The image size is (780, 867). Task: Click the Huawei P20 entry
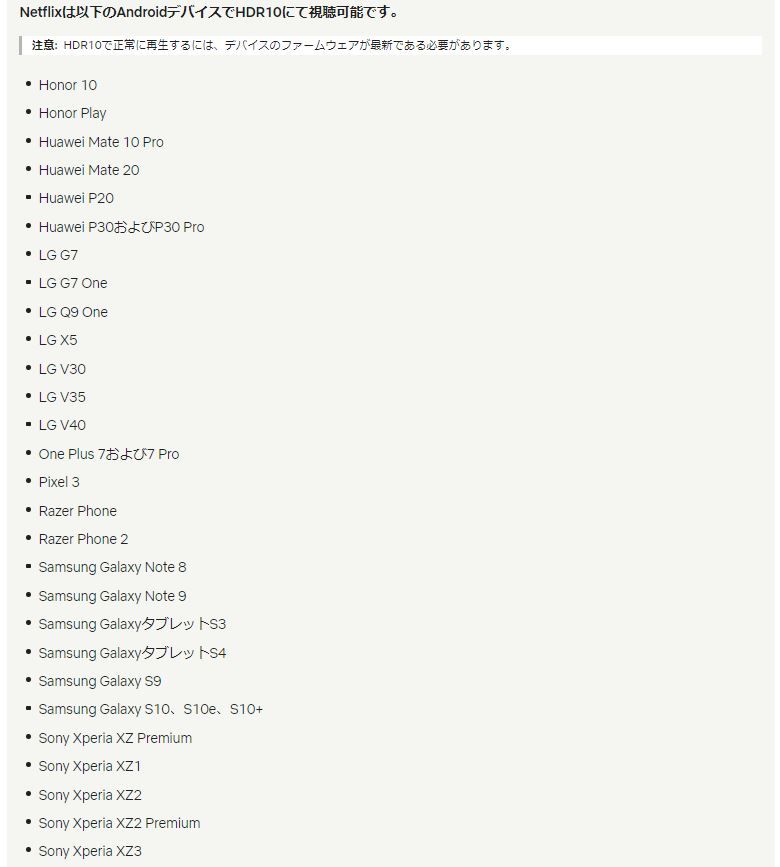pos(76,198)
